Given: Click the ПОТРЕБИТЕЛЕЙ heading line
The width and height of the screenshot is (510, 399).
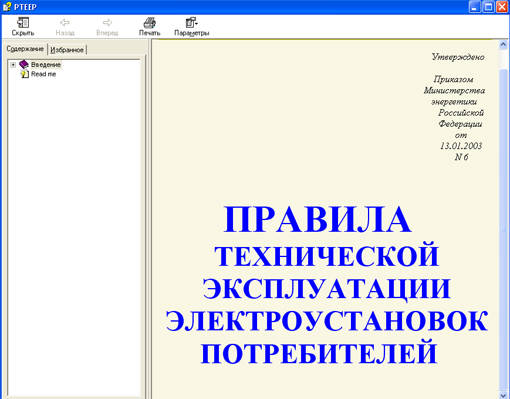Looking at the screenshot, I should (319, 353).
